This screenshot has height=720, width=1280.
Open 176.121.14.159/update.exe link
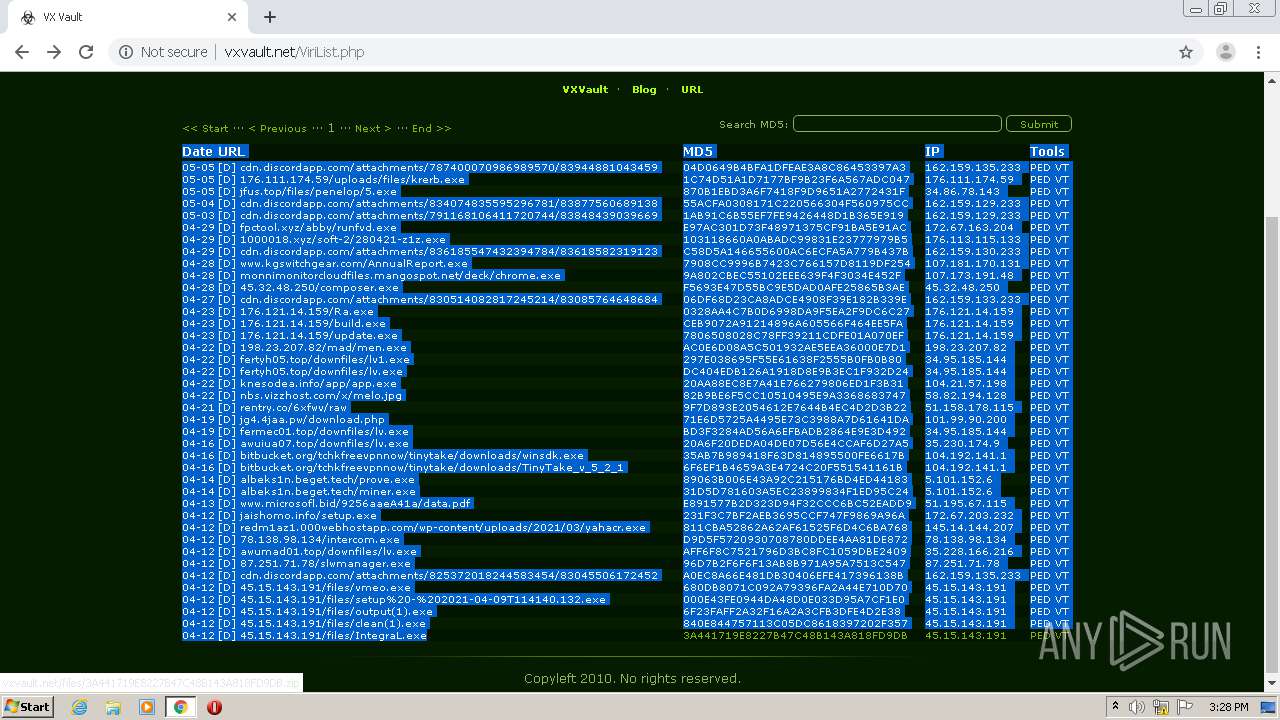click(x=319, y=335)
